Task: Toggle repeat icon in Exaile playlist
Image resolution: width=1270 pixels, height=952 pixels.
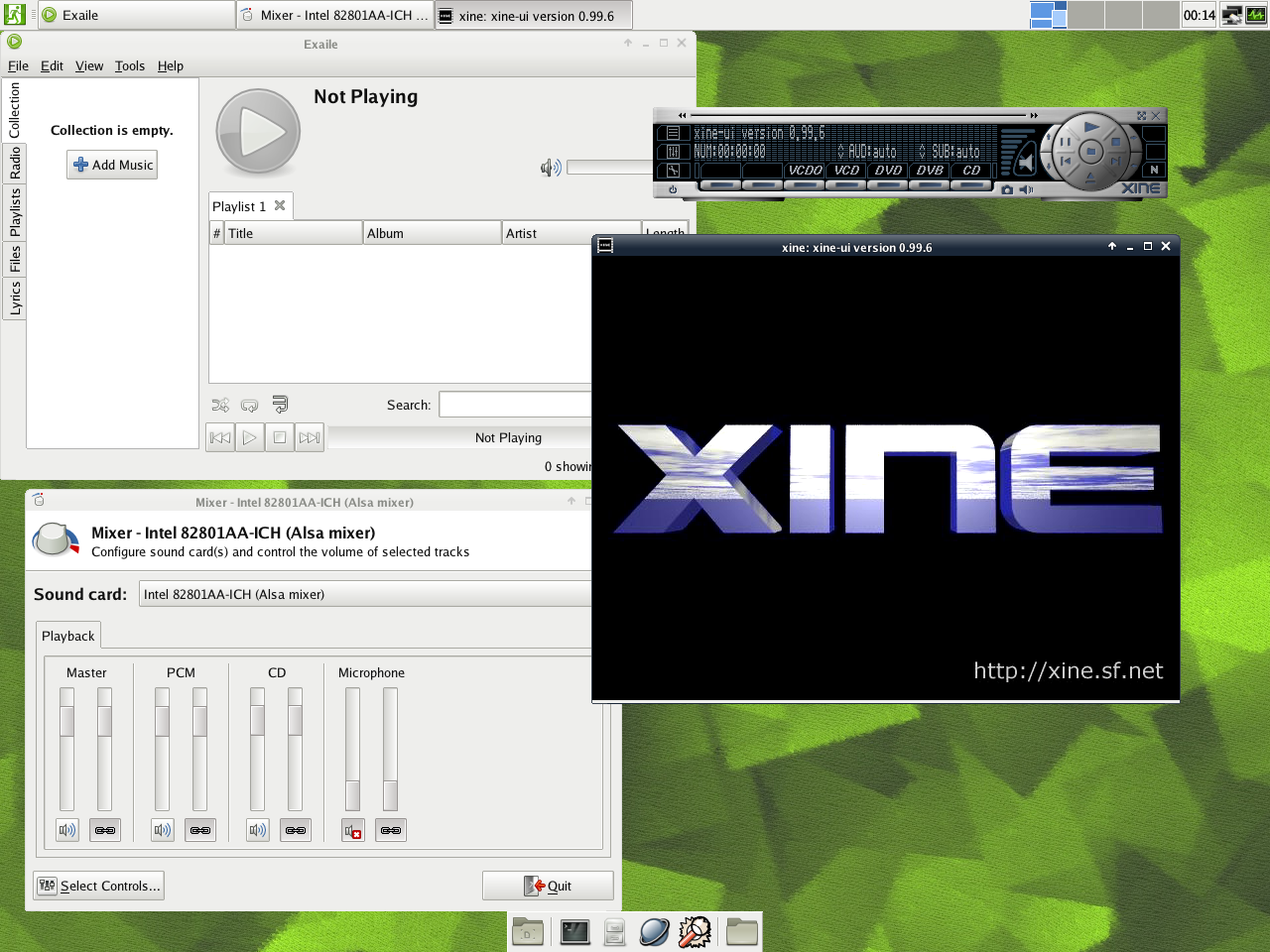Action: 250,405
